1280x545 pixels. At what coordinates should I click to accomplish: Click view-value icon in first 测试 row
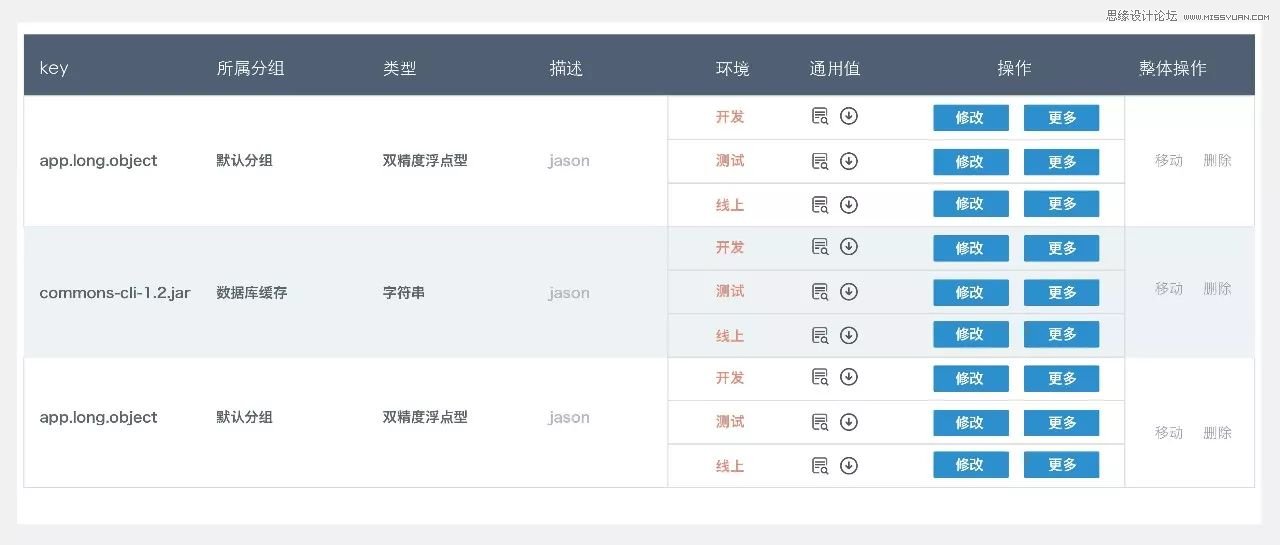coord(820,161)
